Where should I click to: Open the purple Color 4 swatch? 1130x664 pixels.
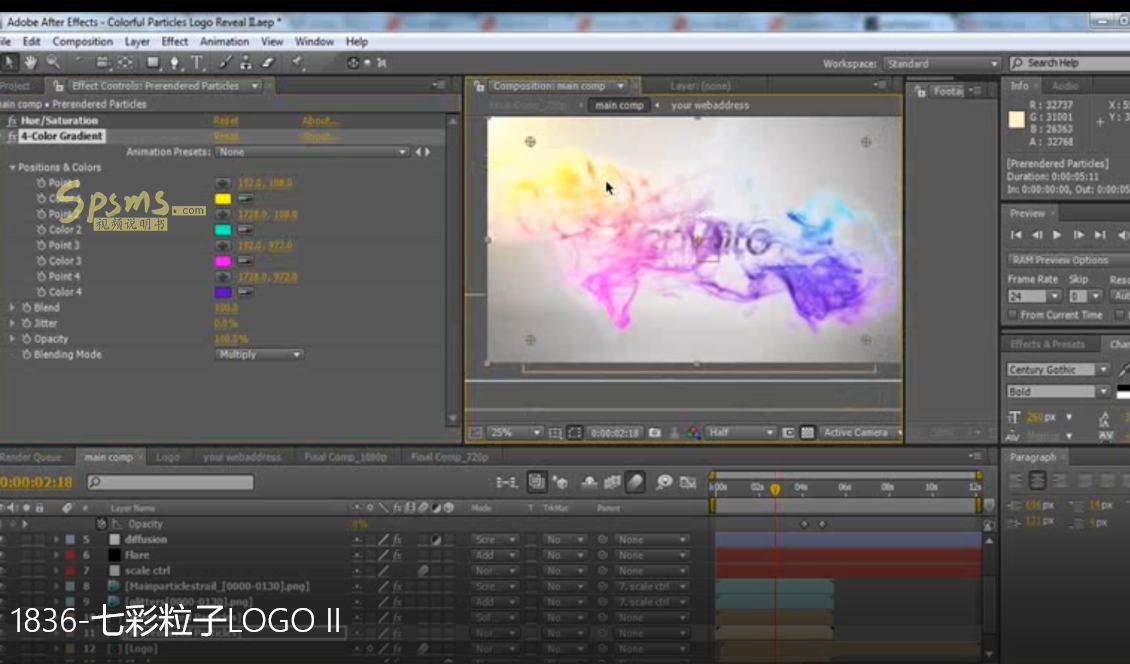223,292
